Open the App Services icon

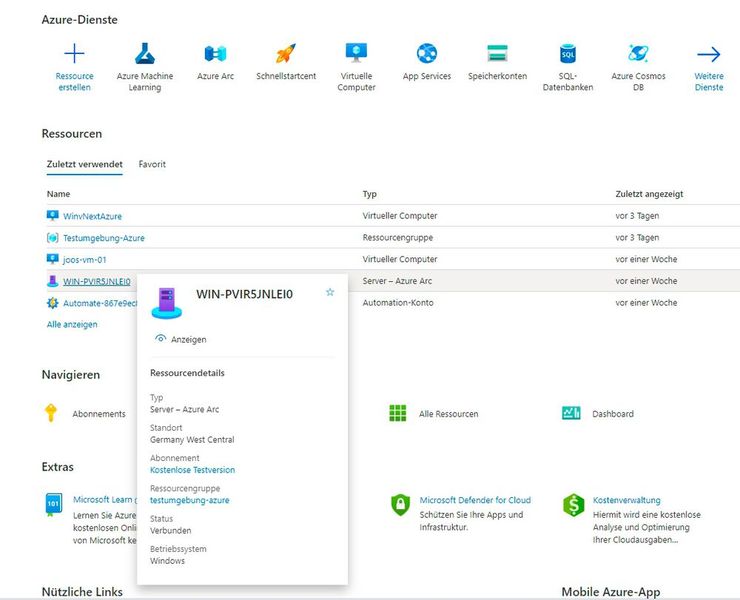(x=427, y=53)
